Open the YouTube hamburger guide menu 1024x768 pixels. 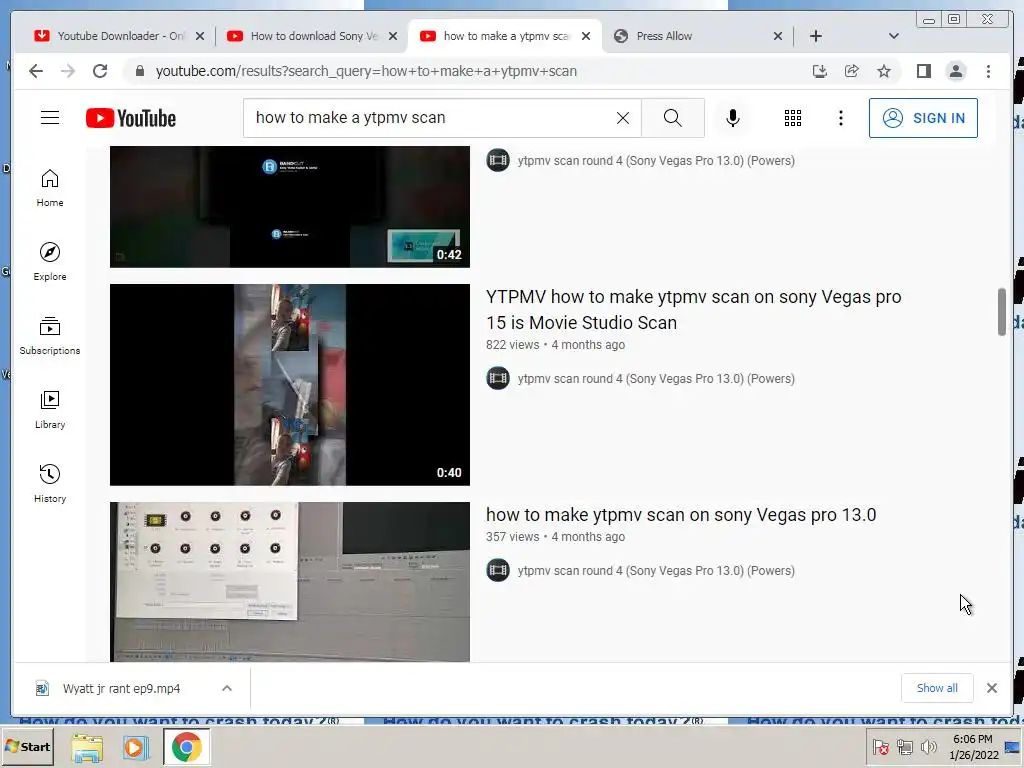point(50,118)
